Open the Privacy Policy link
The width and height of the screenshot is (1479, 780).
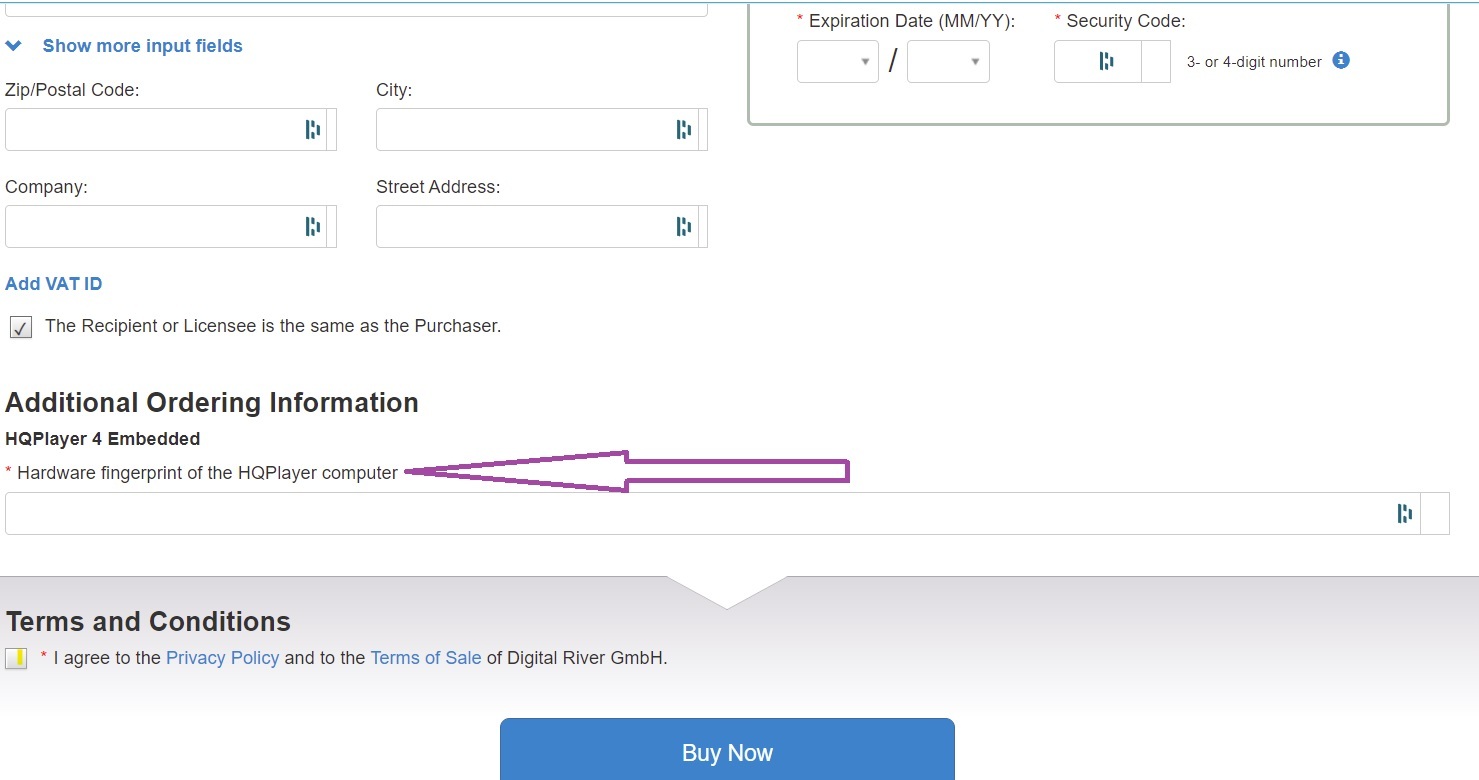[222, 658]
